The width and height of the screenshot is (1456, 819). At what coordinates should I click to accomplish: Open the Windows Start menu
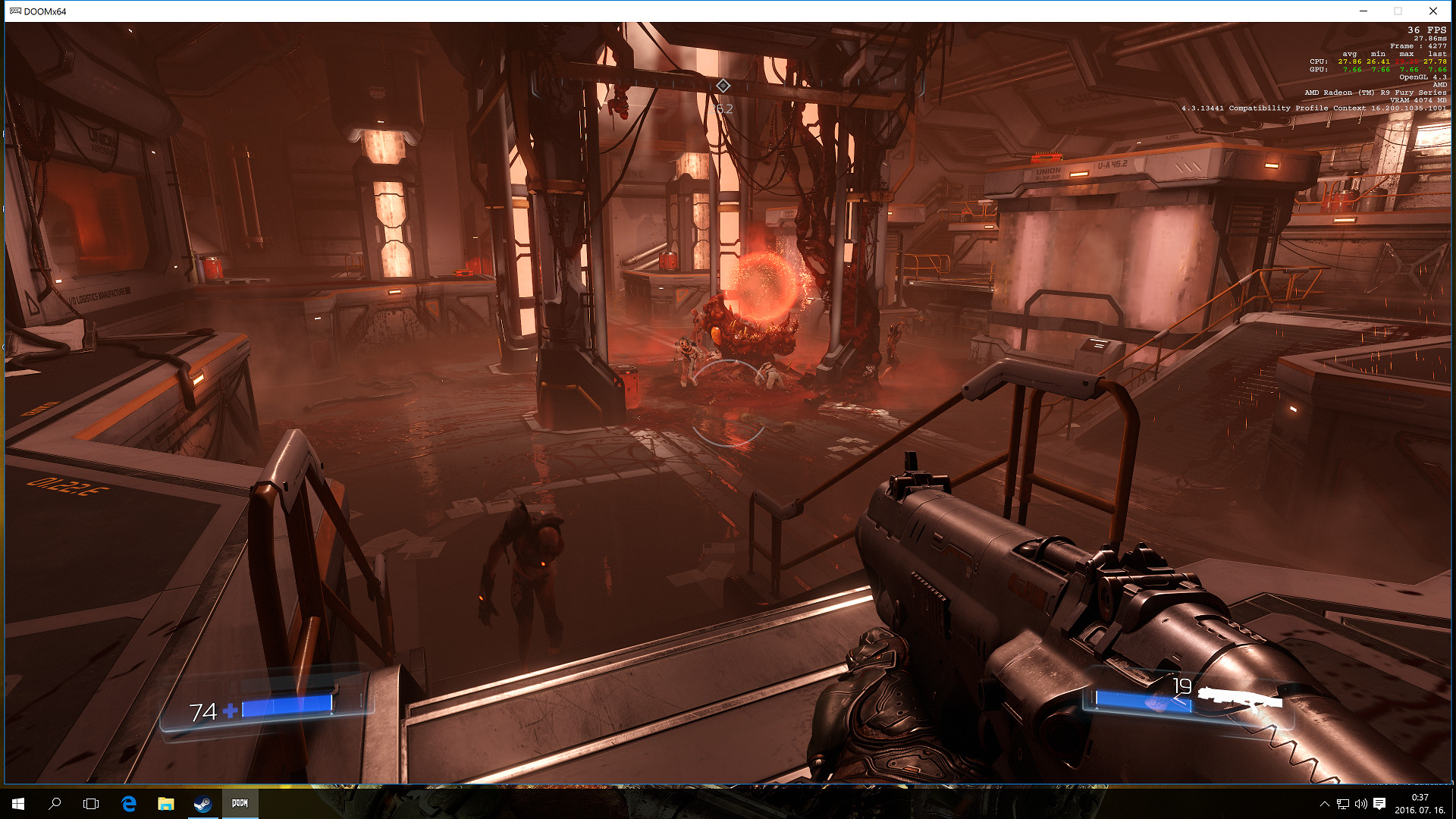(18, 804)
